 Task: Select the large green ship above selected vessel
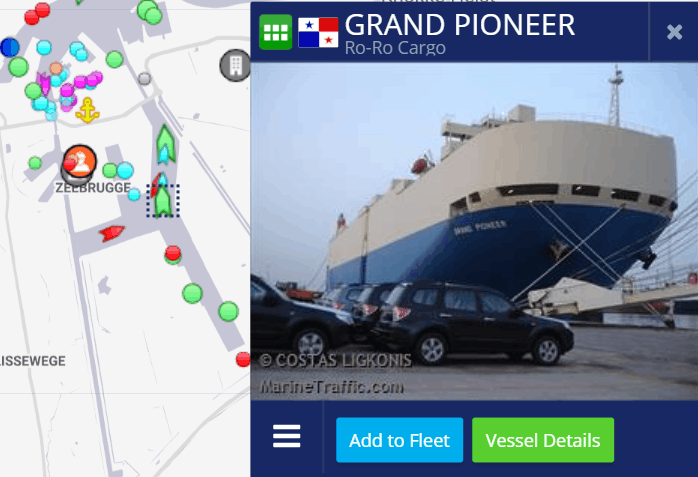pos(166,143)
